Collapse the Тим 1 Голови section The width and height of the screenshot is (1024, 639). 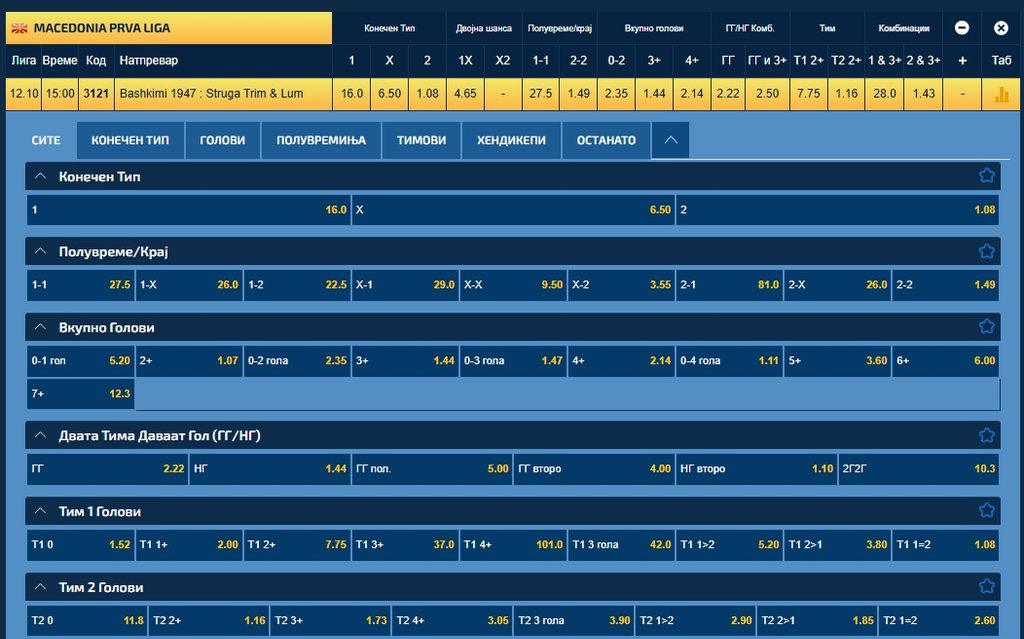40,511
